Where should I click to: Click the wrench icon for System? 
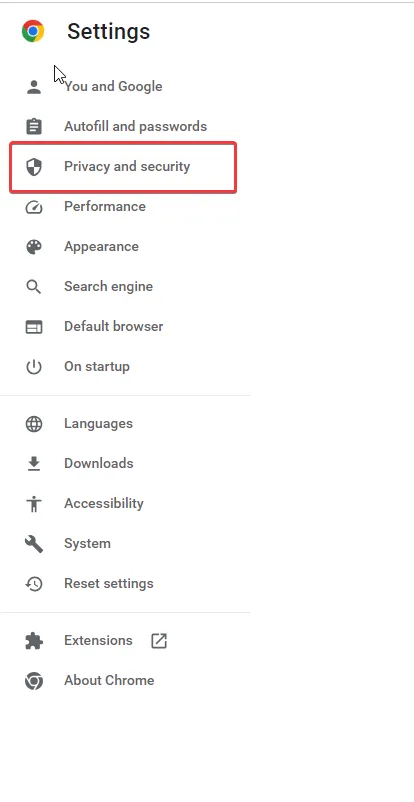pos(34,544)
